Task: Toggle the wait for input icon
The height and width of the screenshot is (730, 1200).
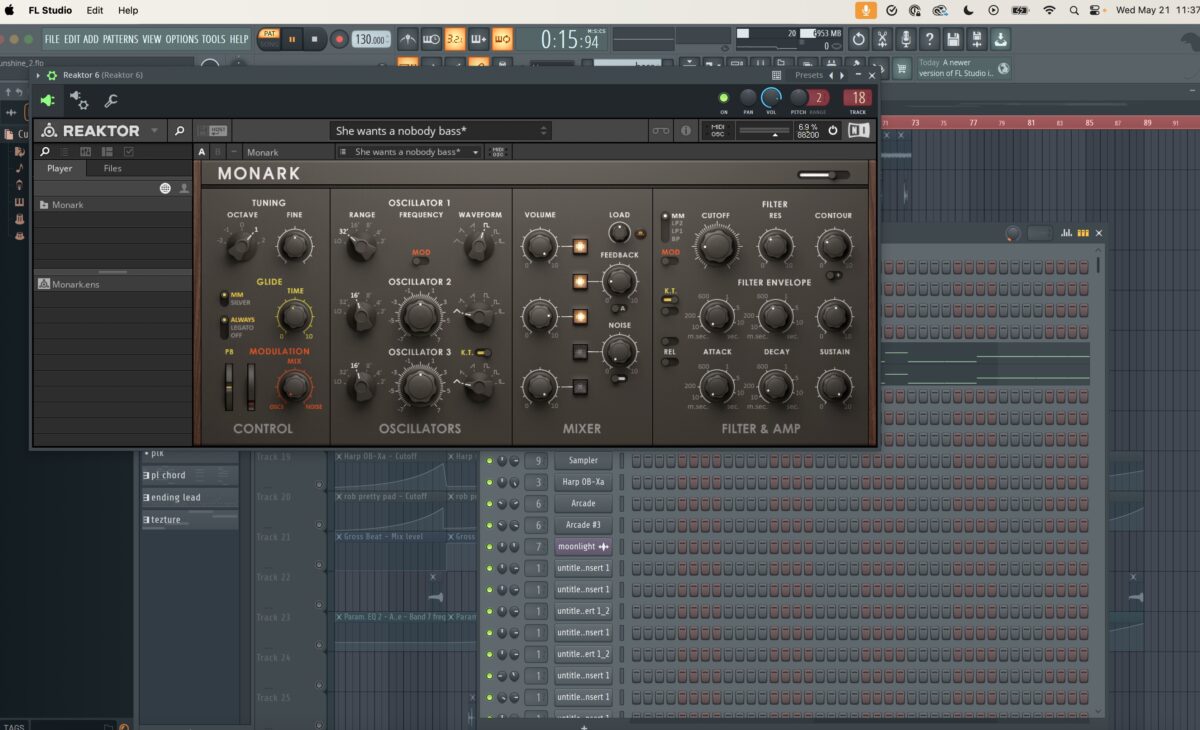Action: [x=431, y=40]
